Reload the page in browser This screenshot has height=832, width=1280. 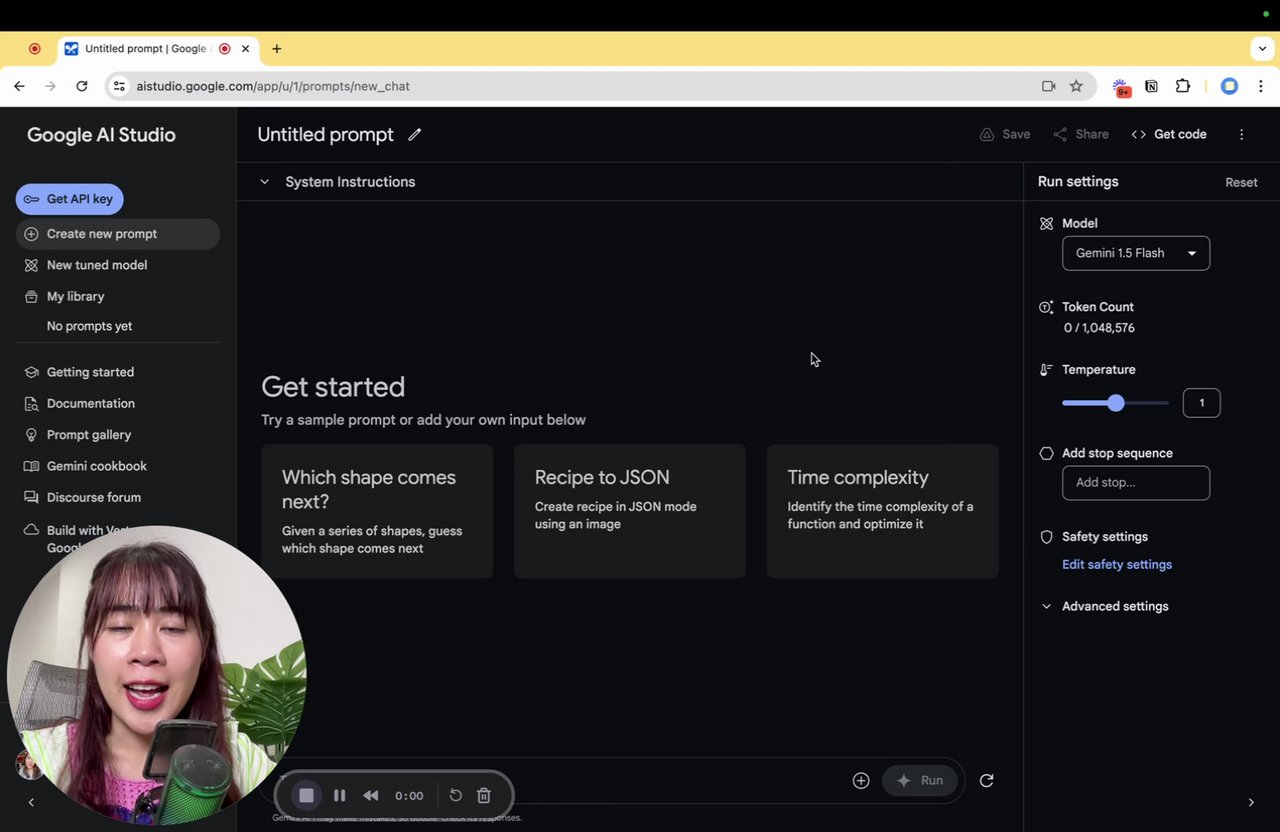[82, 86]
